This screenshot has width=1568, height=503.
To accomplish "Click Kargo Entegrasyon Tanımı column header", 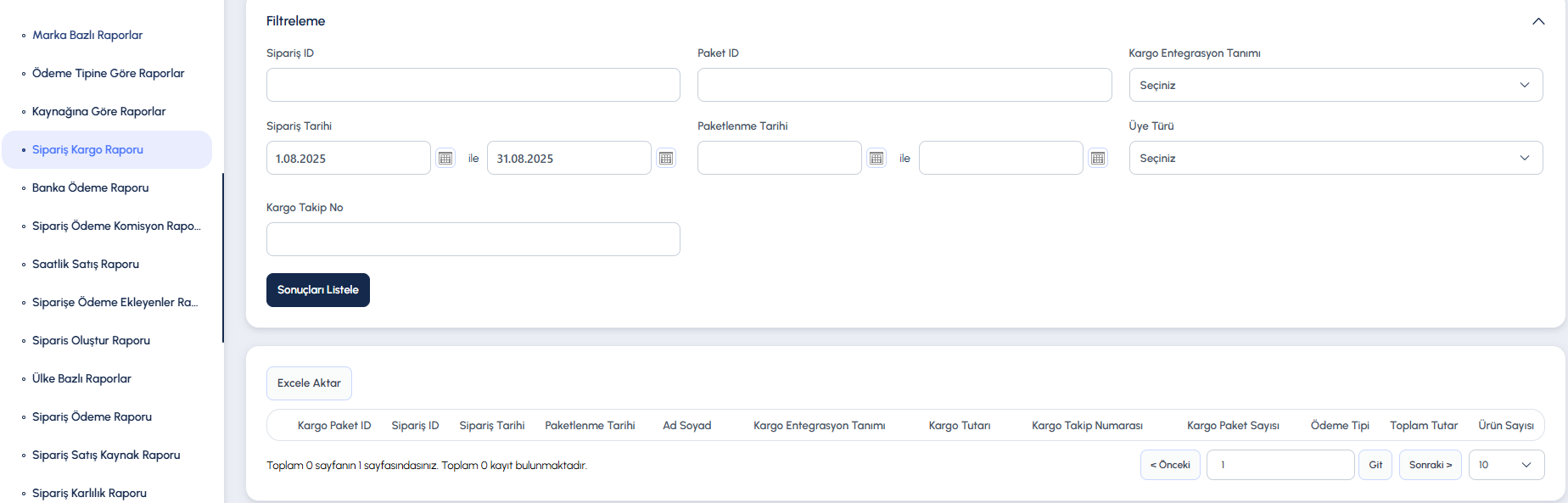I will [x=820, y=426].
